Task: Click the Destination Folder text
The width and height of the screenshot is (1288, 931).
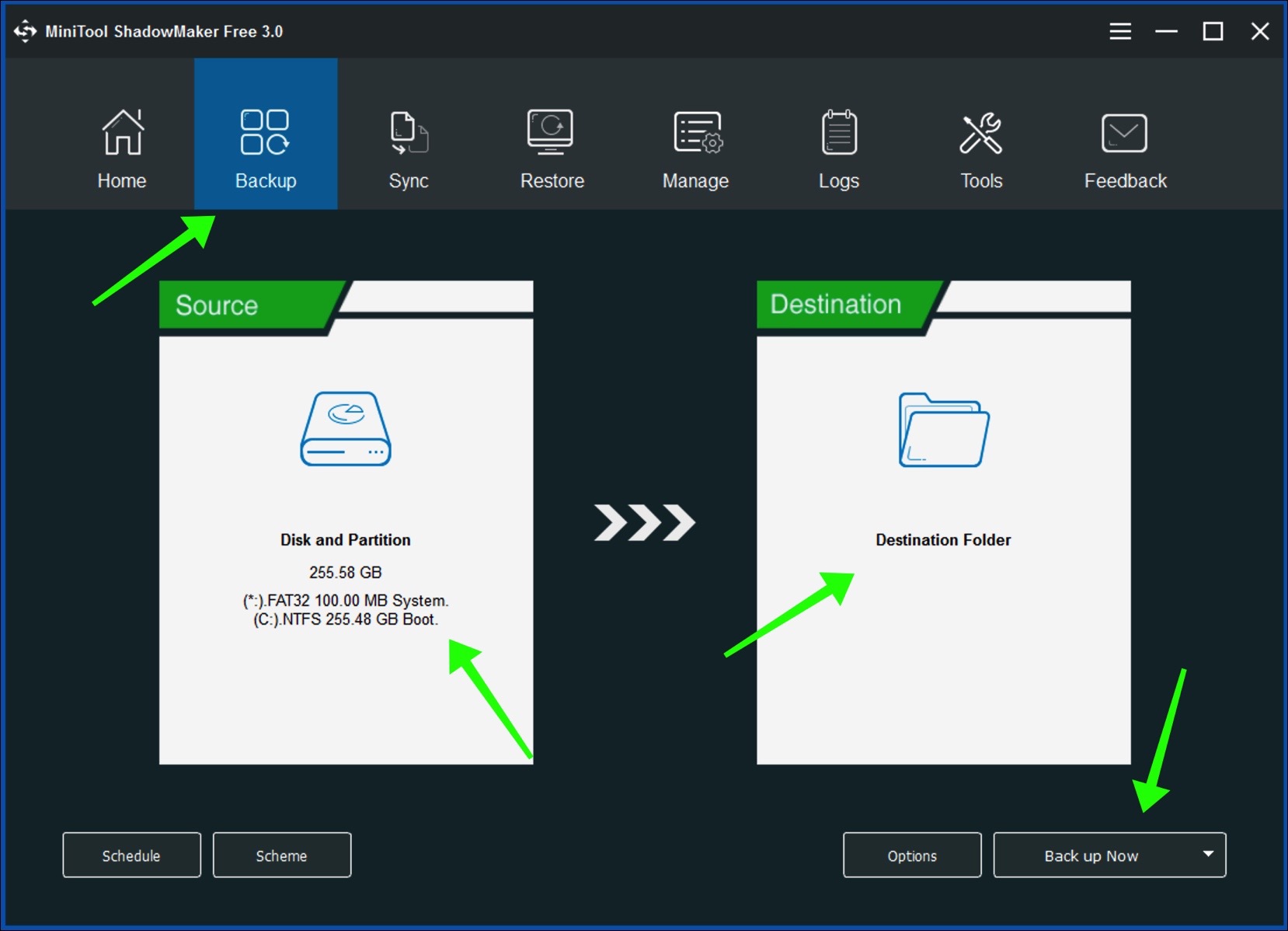Action: (x=944, y=539)
